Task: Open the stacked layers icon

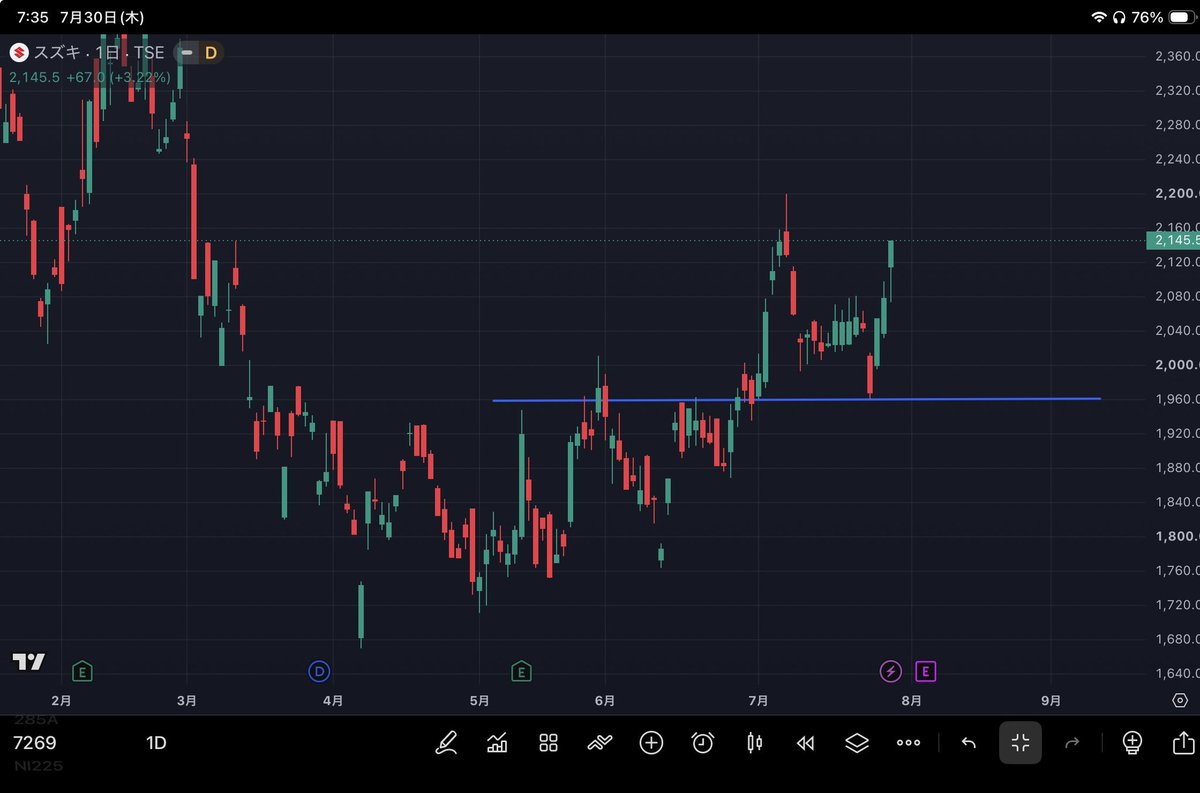Action: [857, 743]
